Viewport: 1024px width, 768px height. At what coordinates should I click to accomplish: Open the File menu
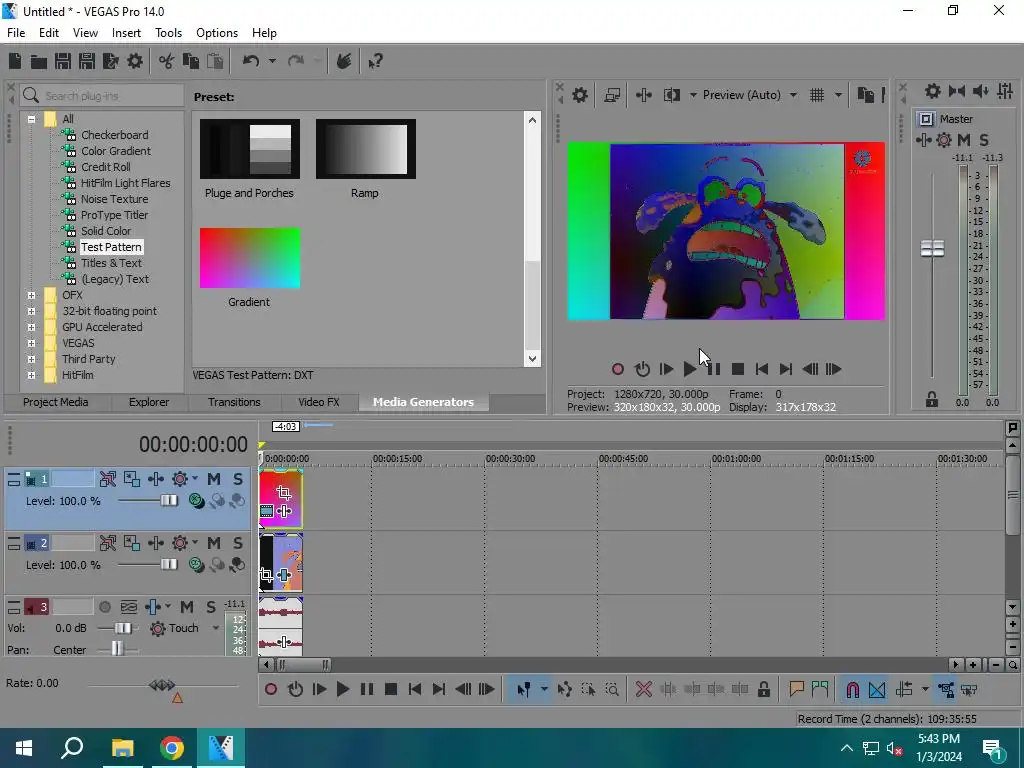click(16, 33)
